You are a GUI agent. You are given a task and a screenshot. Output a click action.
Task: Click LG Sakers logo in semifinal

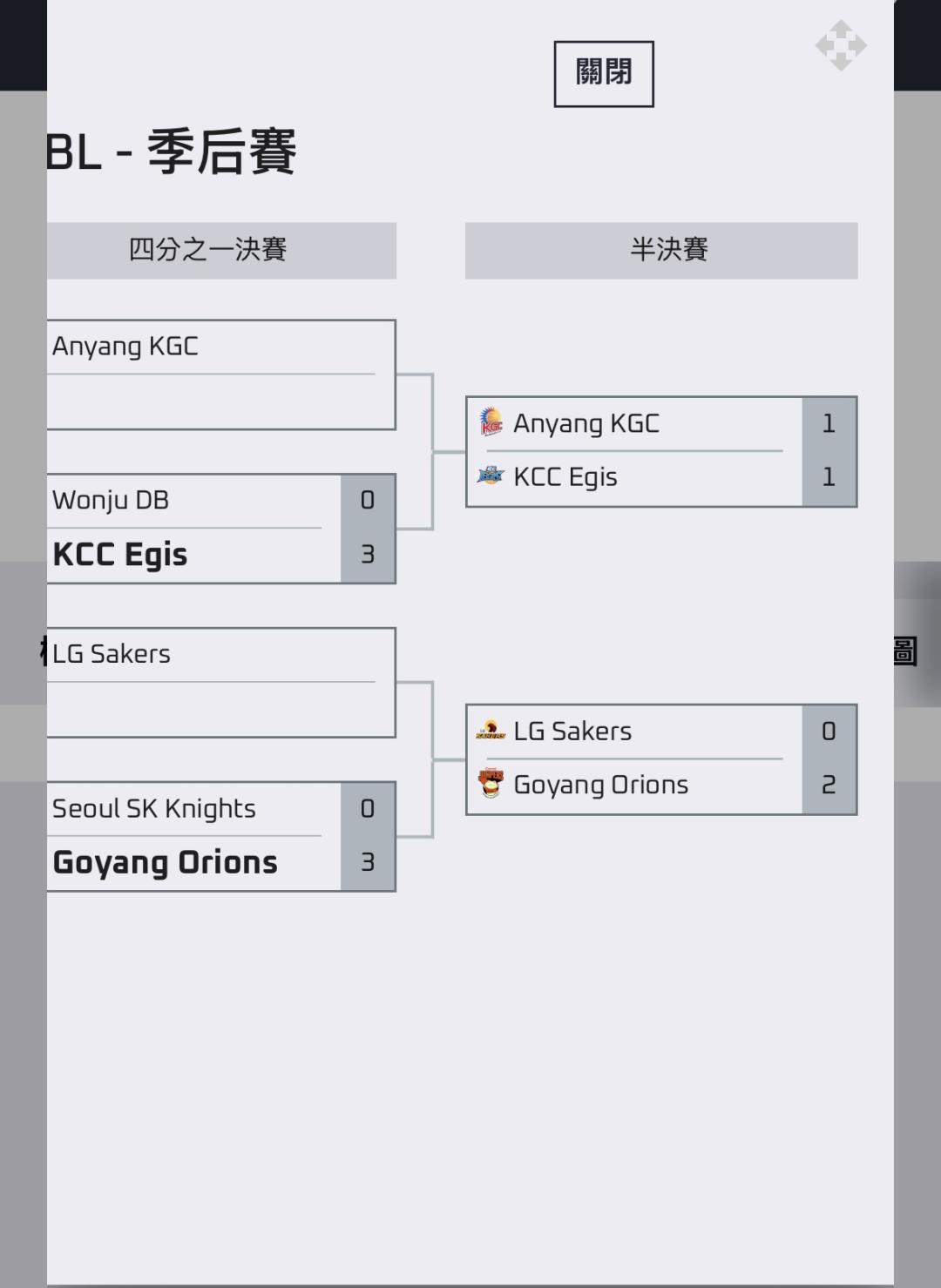point(491,732)
